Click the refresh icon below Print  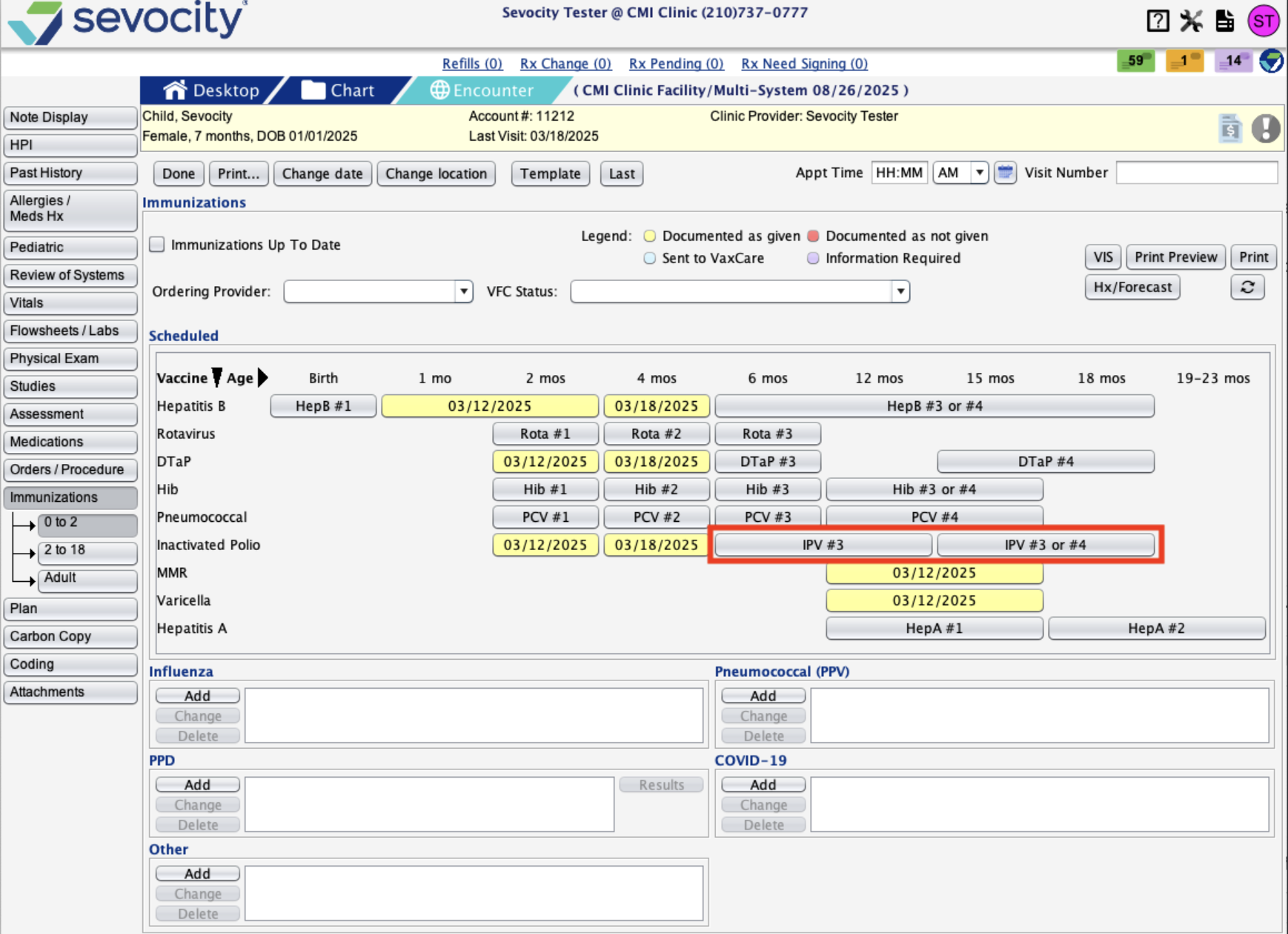point(1247,287)
